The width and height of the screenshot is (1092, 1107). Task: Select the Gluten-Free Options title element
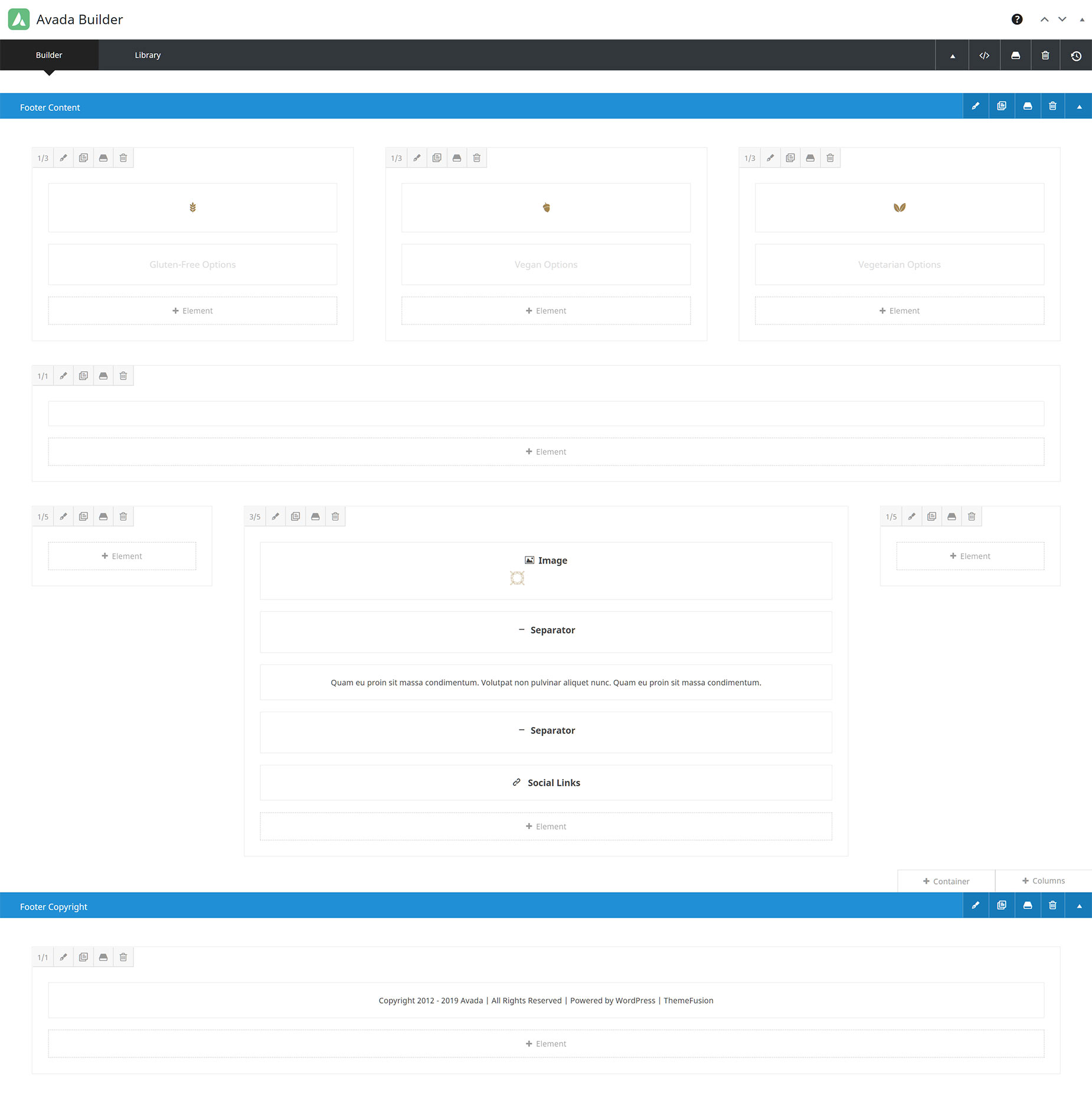click(192, 264)
